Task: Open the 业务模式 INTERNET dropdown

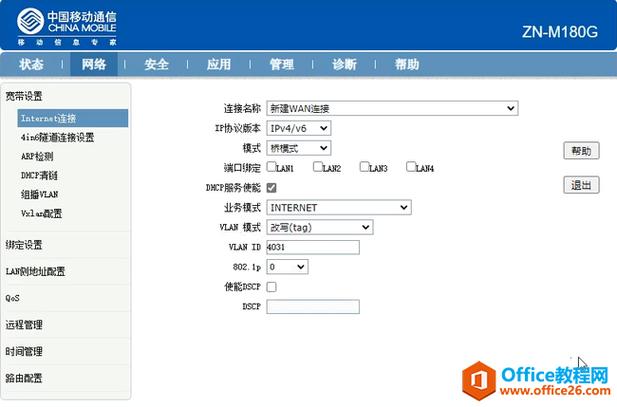Action: [x=339, y=207]
